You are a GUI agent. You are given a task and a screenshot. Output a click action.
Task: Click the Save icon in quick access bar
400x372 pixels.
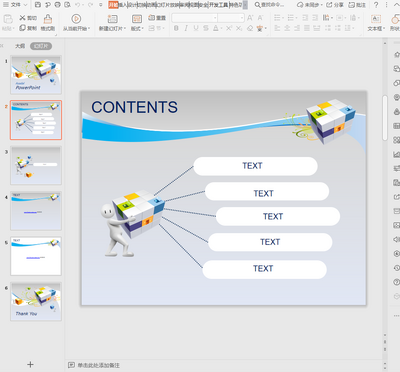coord(38,5)
